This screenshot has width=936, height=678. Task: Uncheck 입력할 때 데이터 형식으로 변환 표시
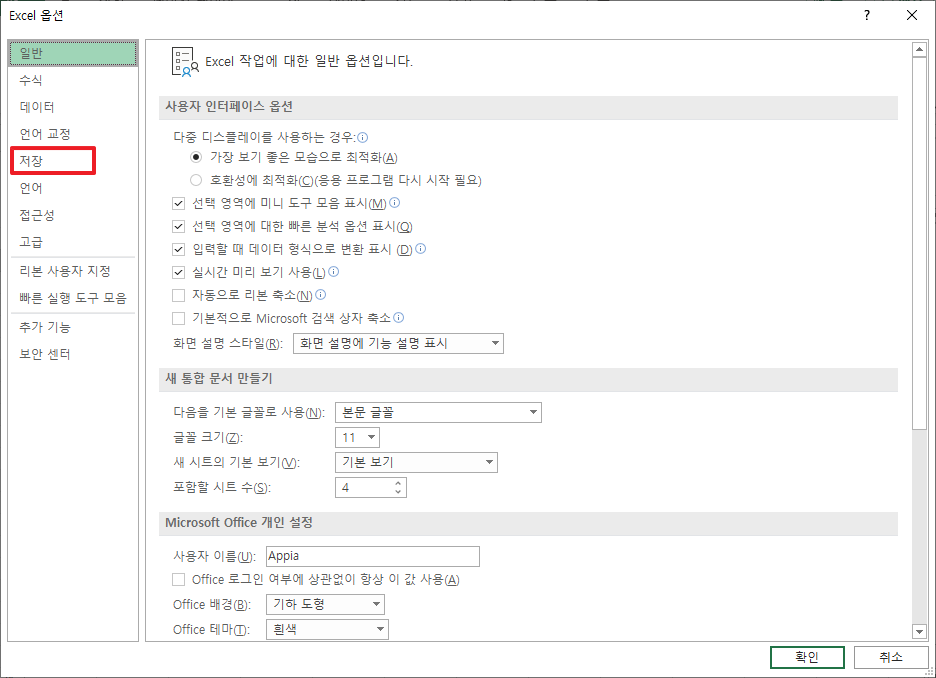click(178, 249)
